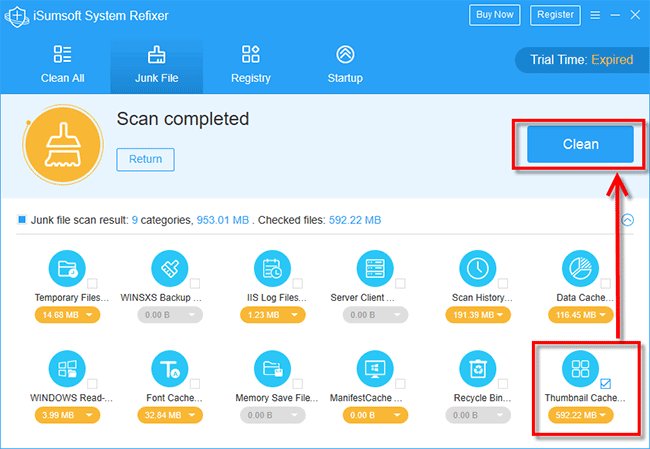Click the IIS Log Files icon

click(x=272, y=269)
